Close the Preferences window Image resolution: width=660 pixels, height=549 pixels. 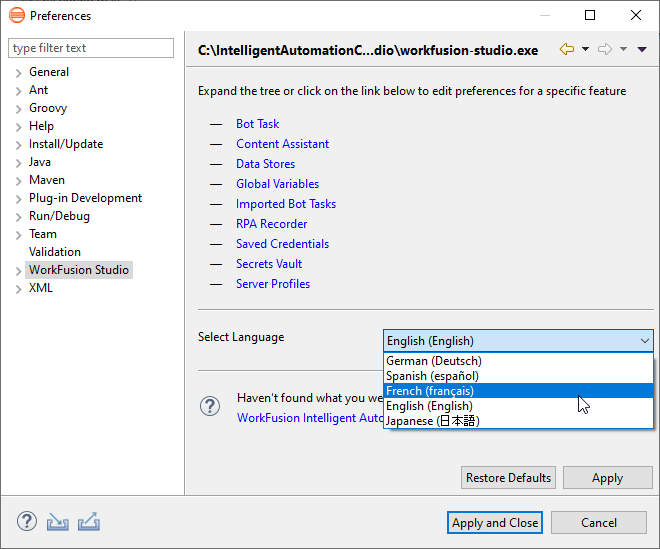coord(636,15)
